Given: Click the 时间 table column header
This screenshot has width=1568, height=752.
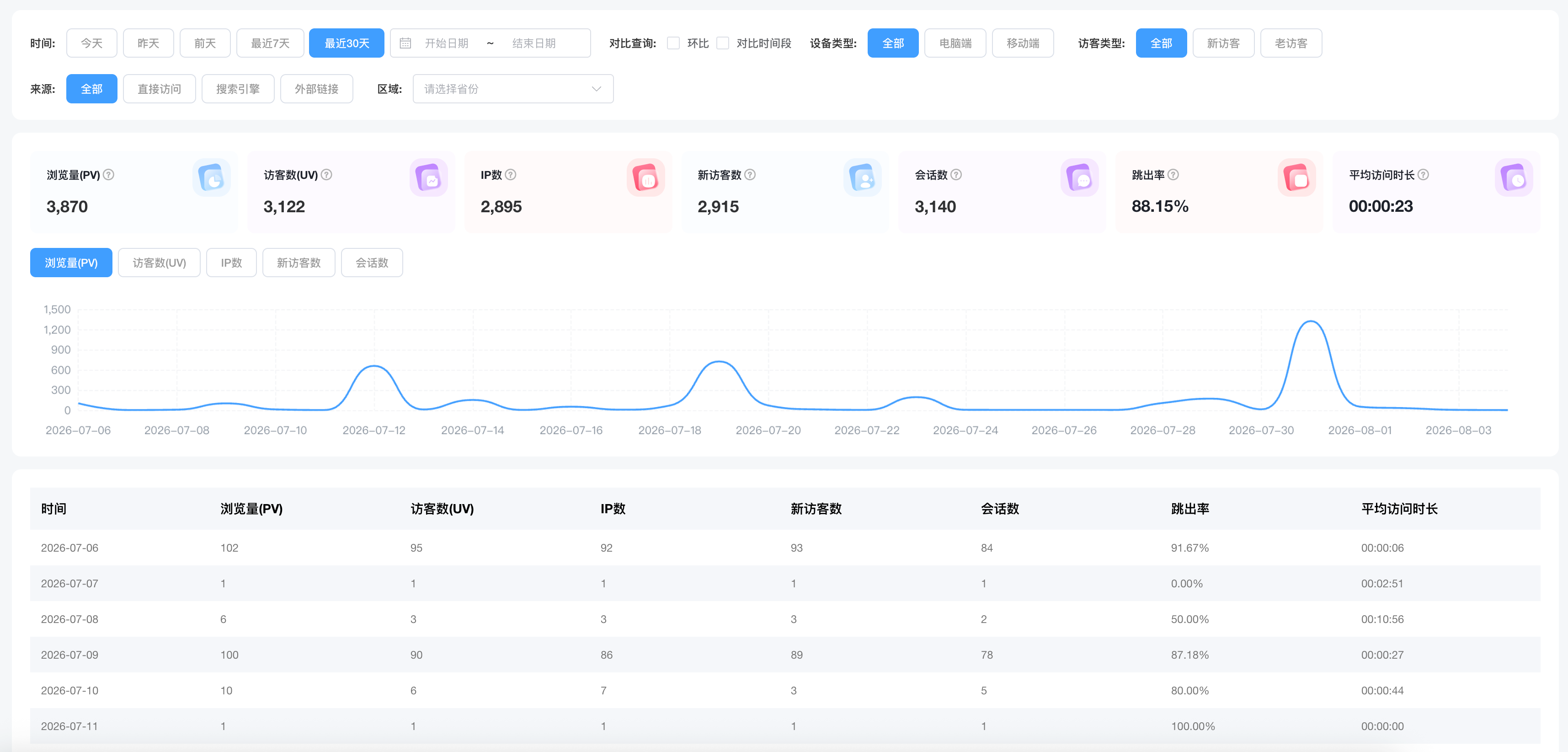Looking at the screenshot, I should [x=53, y=509].
